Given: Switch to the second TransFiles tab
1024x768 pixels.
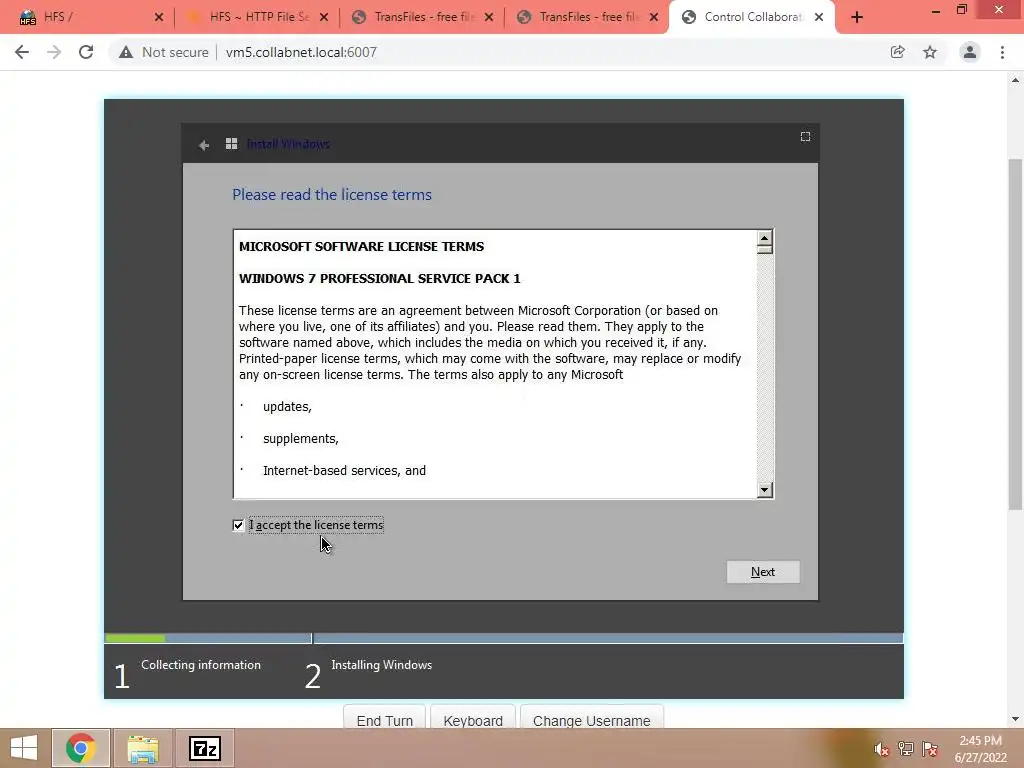Looking at the screenshot, I should pyautogui.click(x=588, y=17).
